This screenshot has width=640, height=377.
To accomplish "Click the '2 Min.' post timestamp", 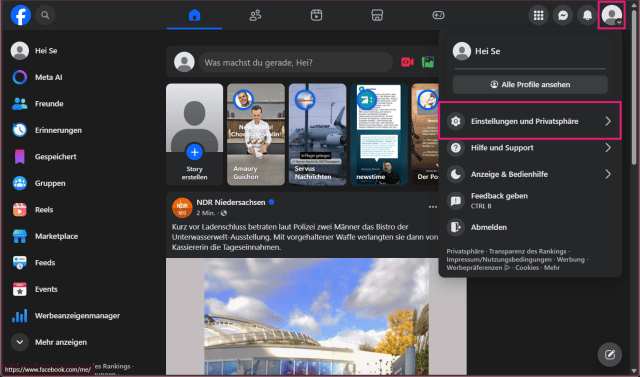I will 206,213.
